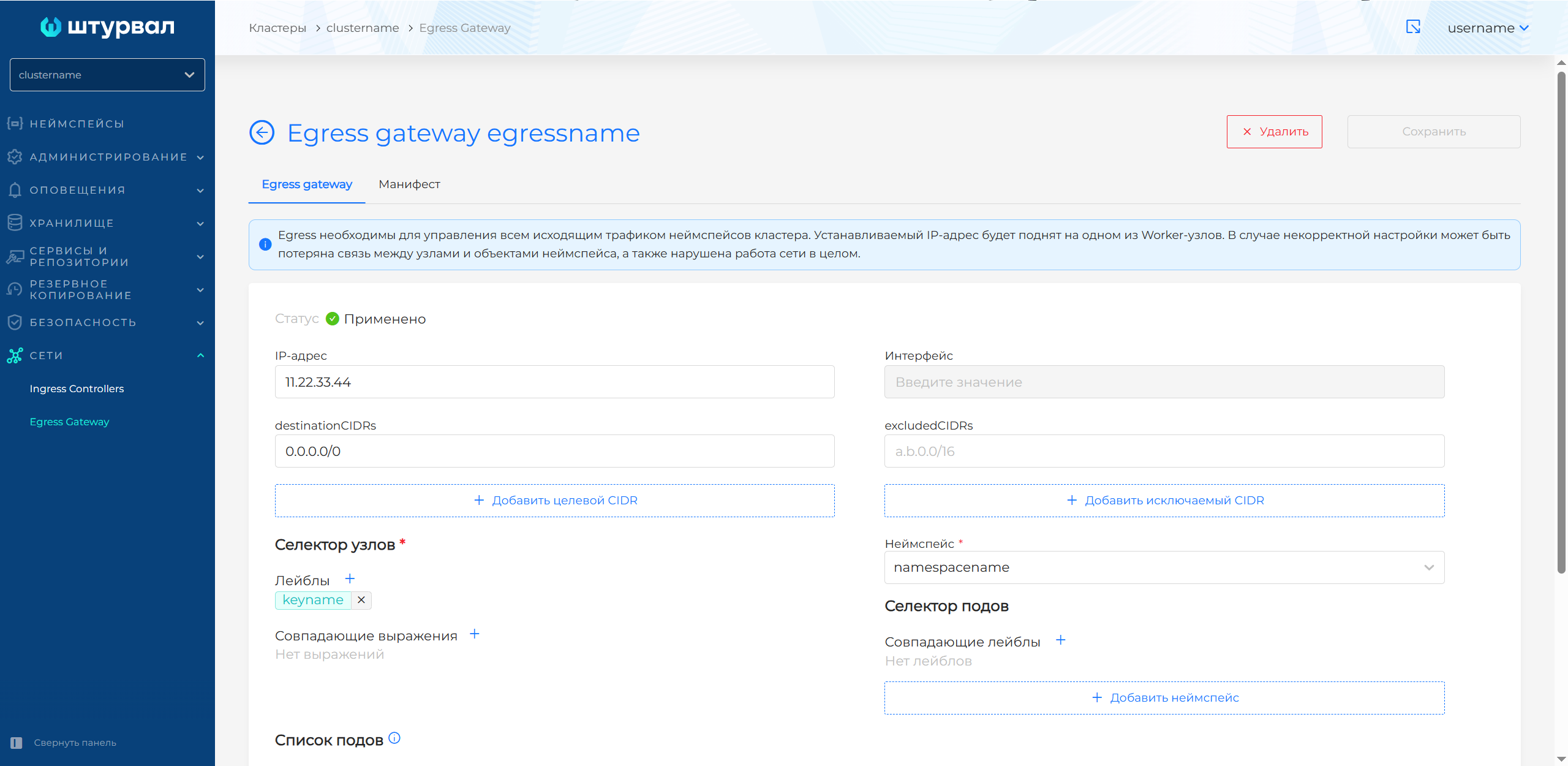The image size is (1568, 766).
Task: Add a matching expression with plus icon
Action: coord(475,634)
